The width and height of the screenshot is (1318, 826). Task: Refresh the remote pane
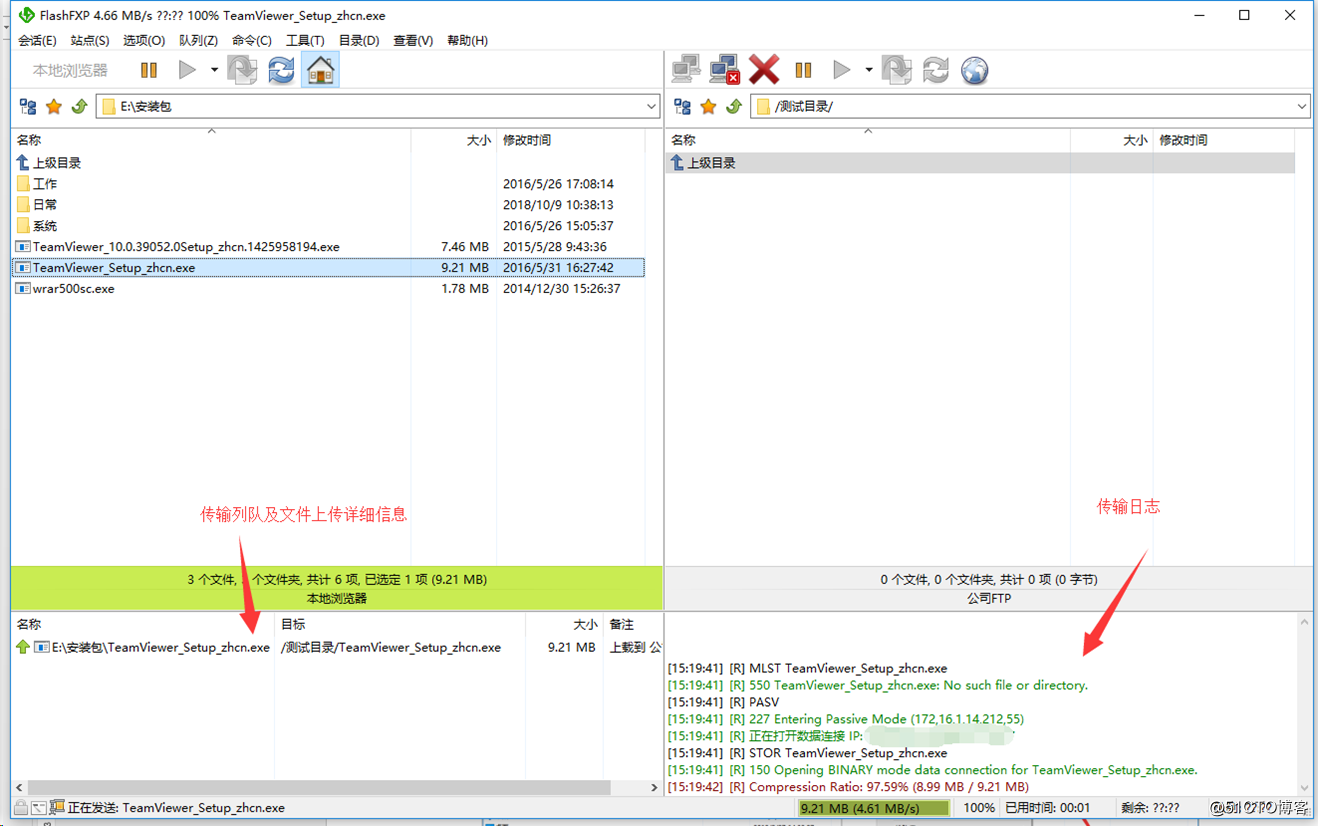tap(936, 70)
